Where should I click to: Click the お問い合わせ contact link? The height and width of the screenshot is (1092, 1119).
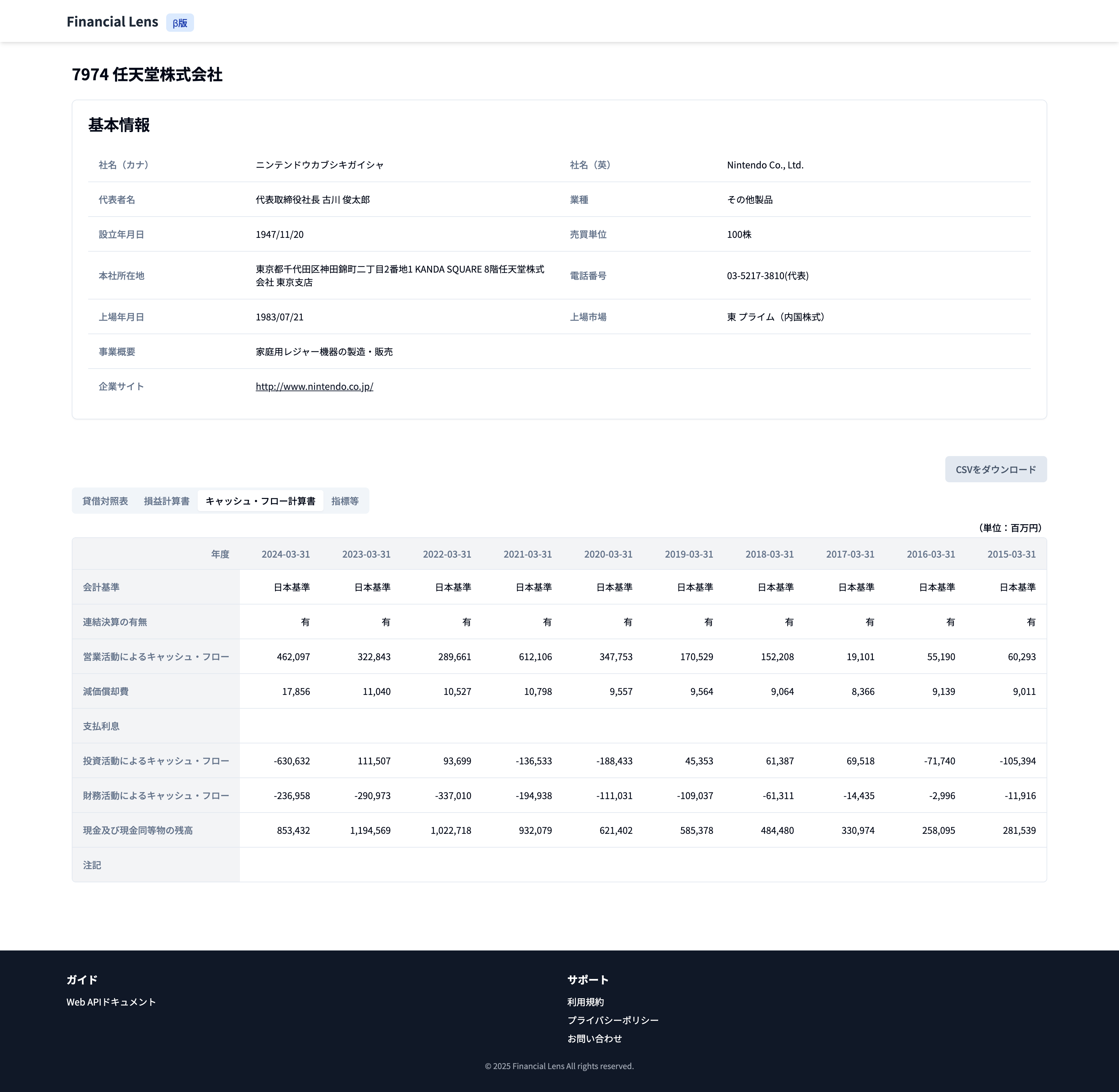[594, 1039]
